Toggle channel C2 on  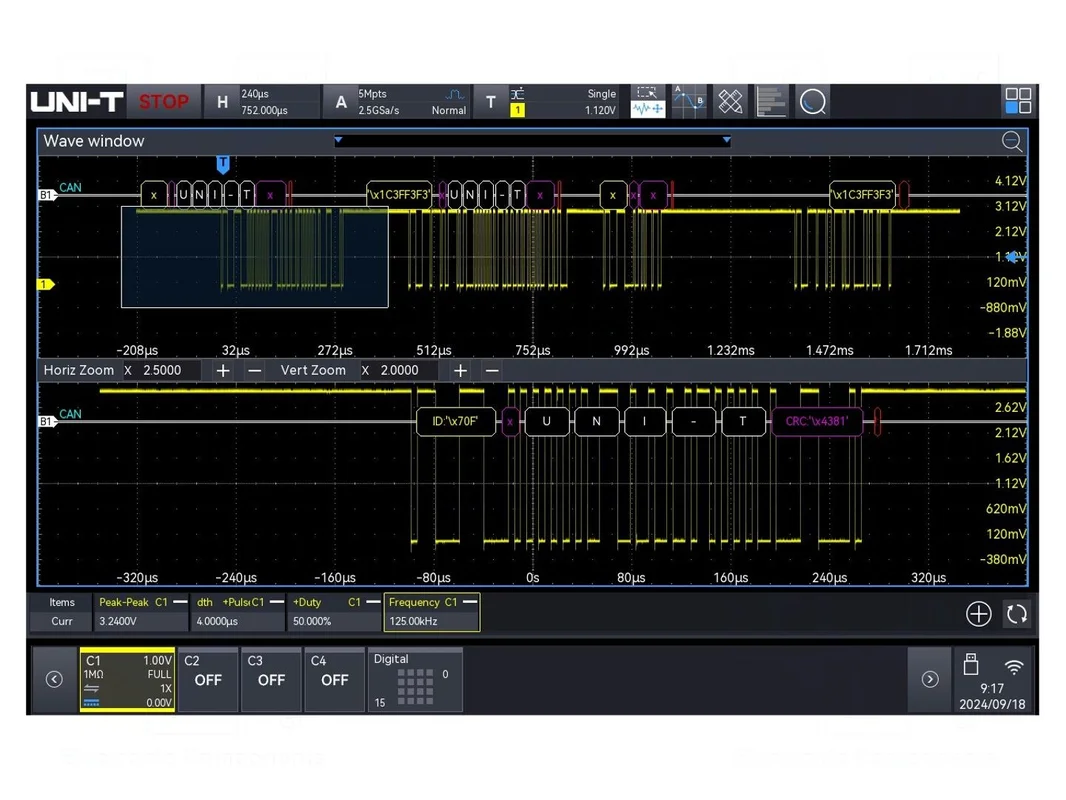(207, 679)
